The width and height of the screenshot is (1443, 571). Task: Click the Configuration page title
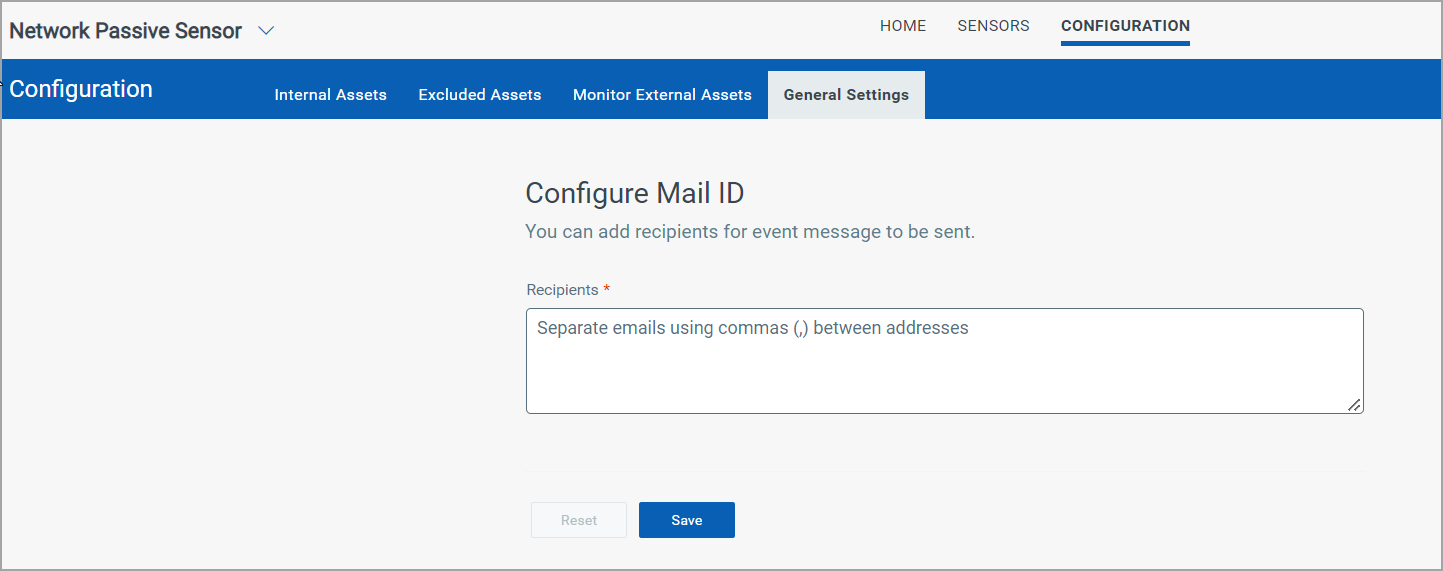81,89
